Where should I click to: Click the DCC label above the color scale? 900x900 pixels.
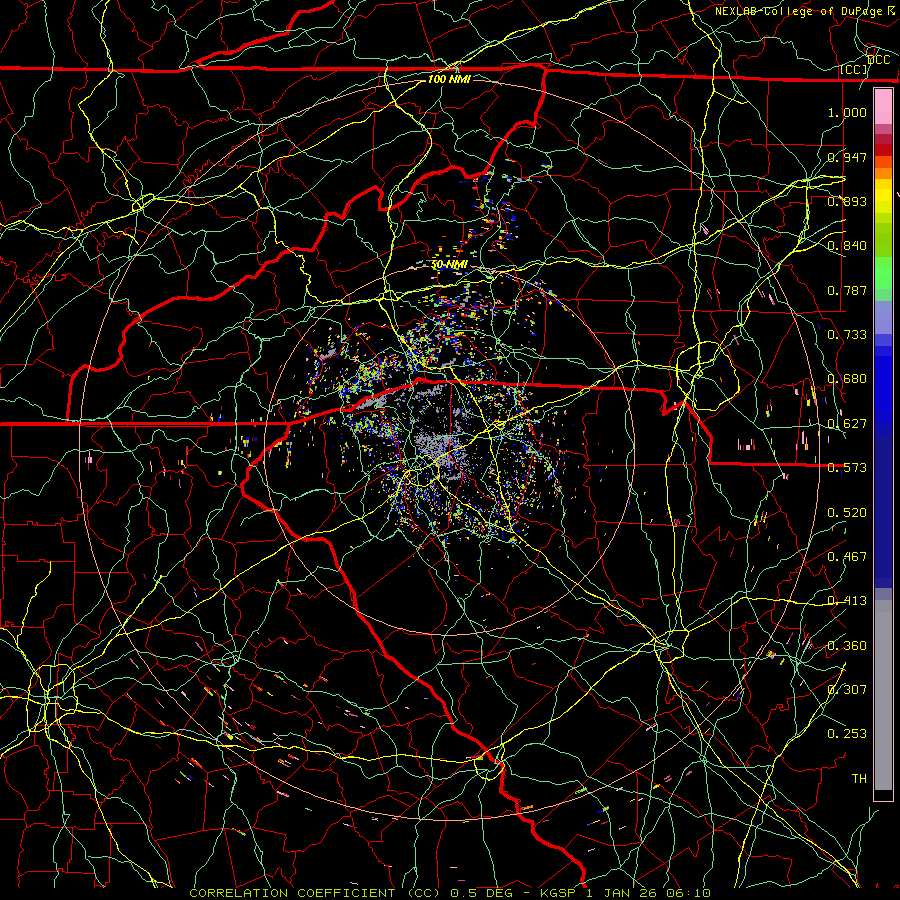coord(878,60)
